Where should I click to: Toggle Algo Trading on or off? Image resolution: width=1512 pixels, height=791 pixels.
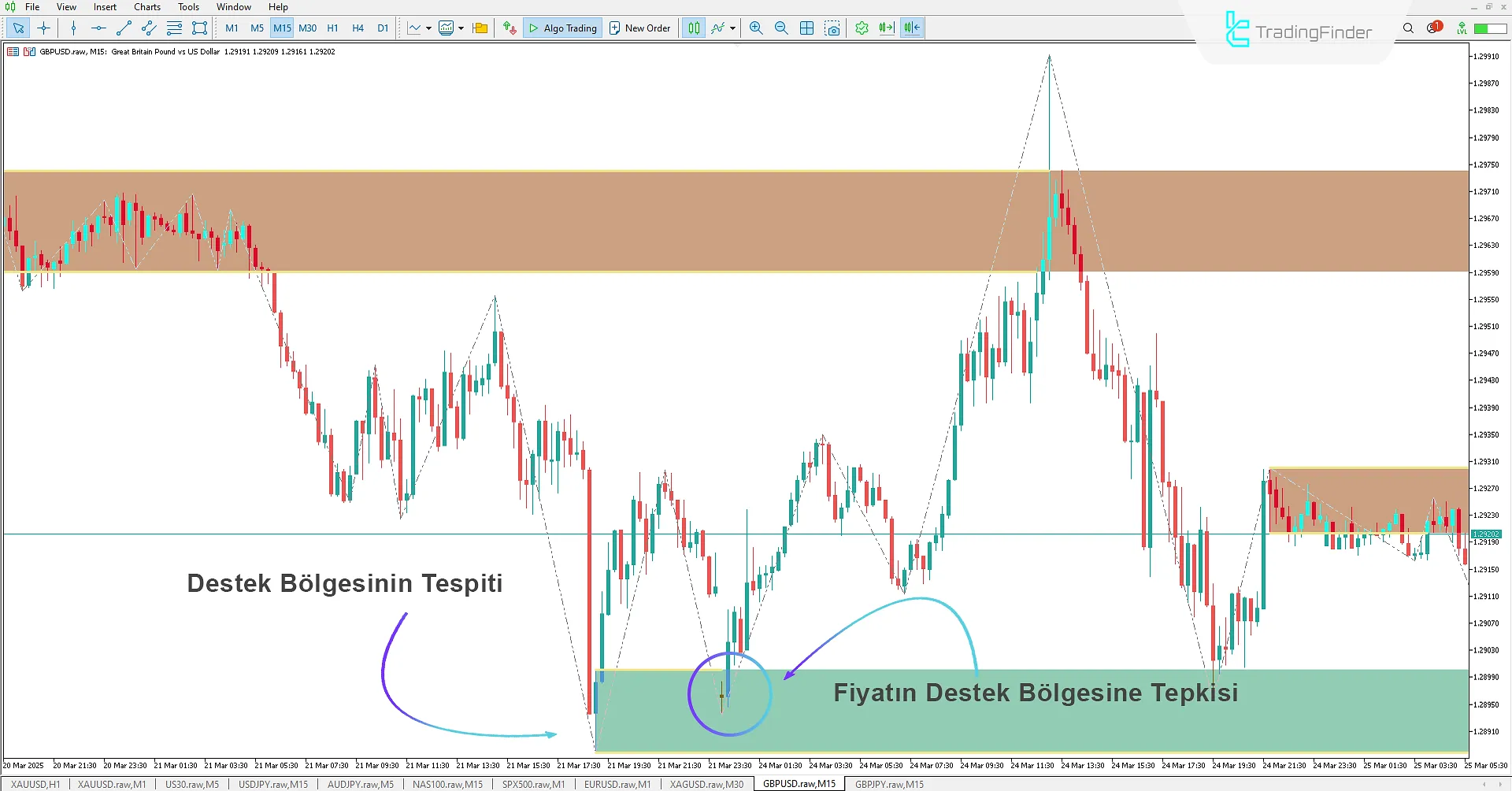pos(562,28)
